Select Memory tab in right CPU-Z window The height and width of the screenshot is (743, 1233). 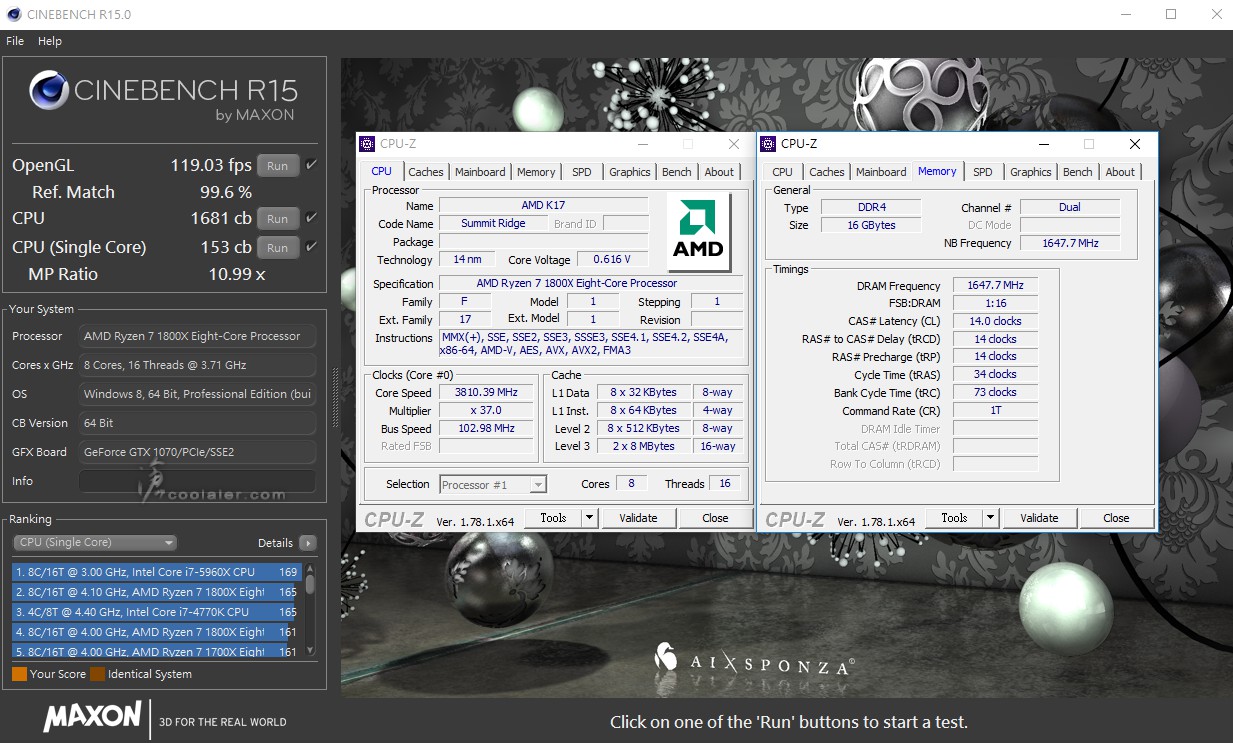(937, 171)
